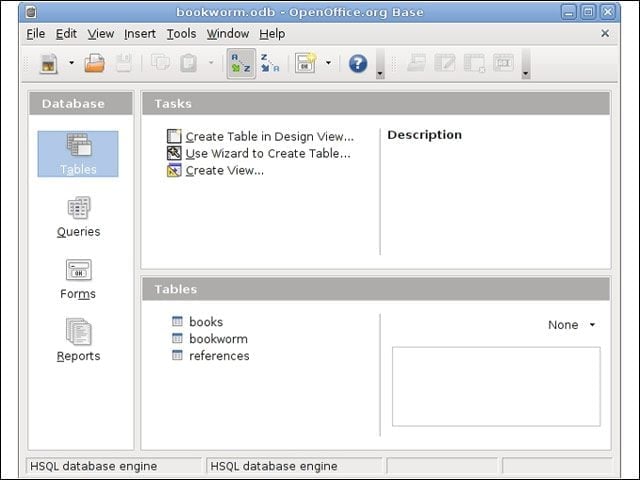Open the Tools menu
Screen dimensions: 640x480
pos(181,33)
